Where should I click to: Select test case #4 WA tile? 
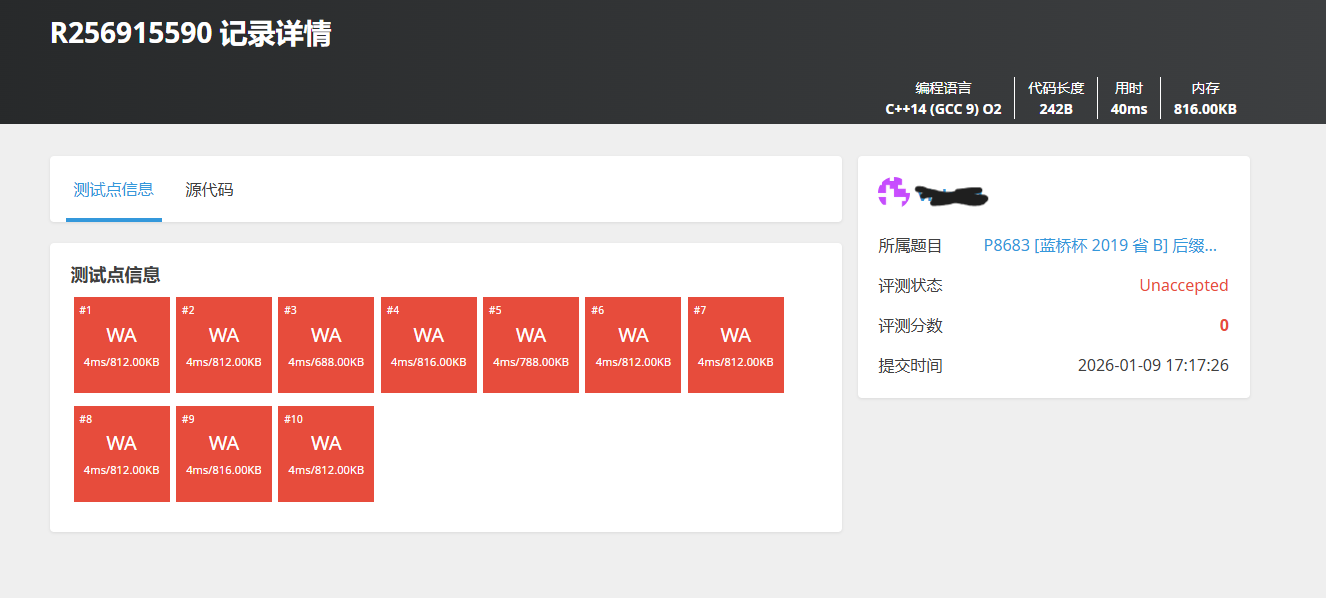click(429, 345)
